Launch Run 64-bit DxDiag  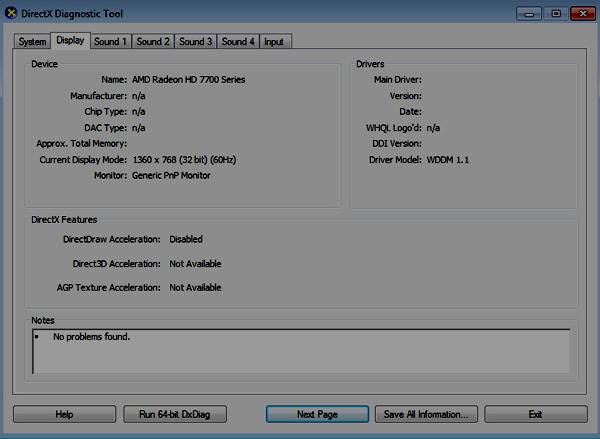tap(175, 414)
